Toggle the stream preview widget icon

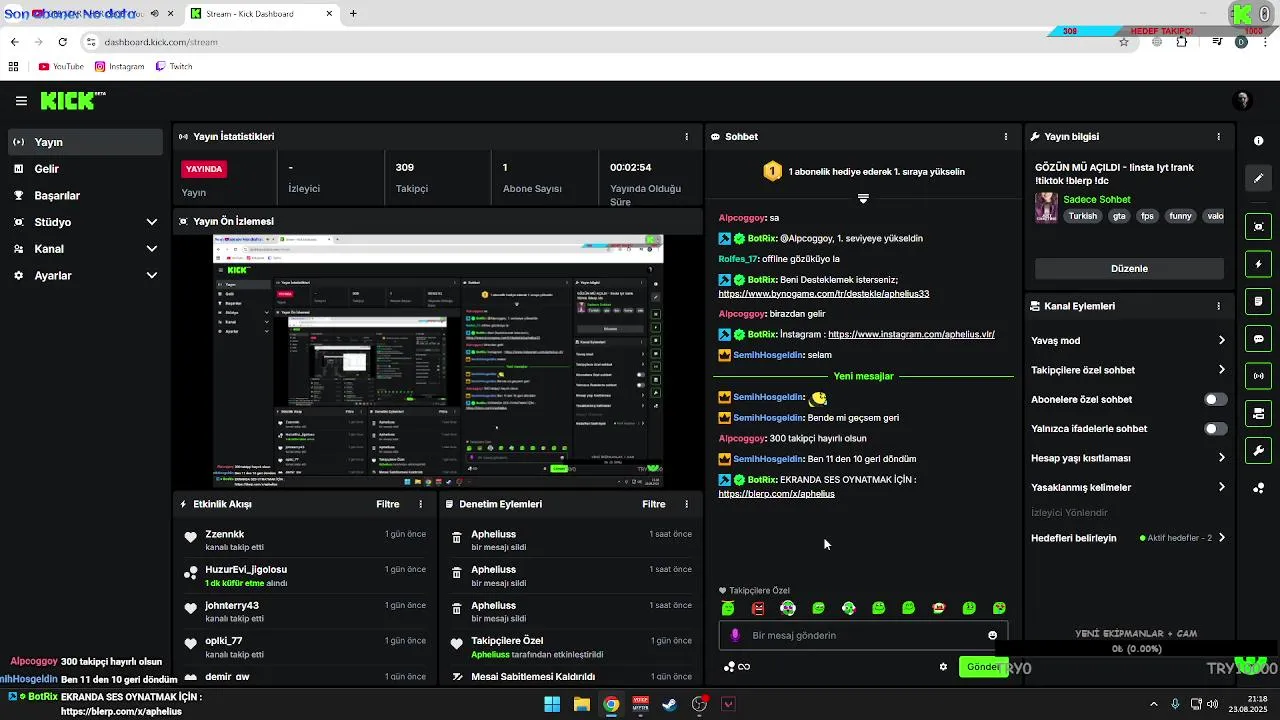click(x=1259, y=227)
